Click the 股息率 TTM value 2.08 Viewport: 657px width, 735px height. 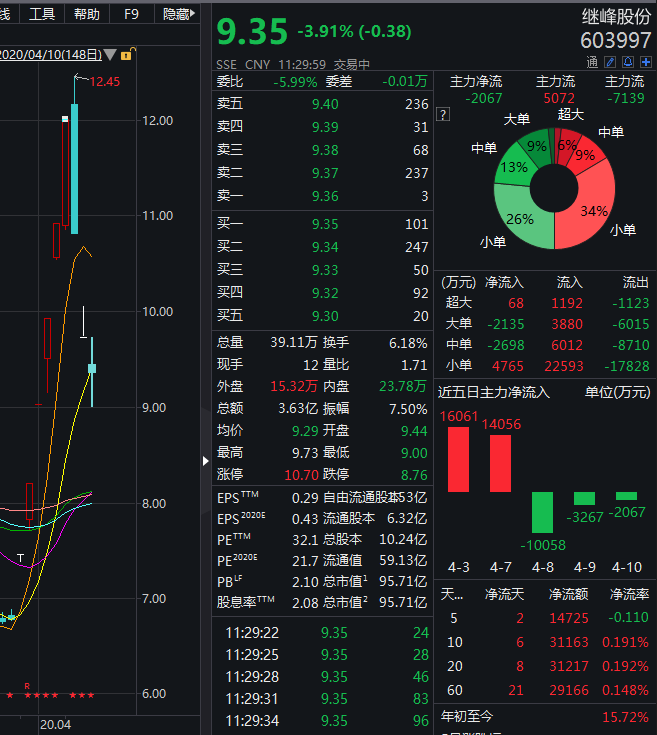pyautogui.click(x=305, y=603)
